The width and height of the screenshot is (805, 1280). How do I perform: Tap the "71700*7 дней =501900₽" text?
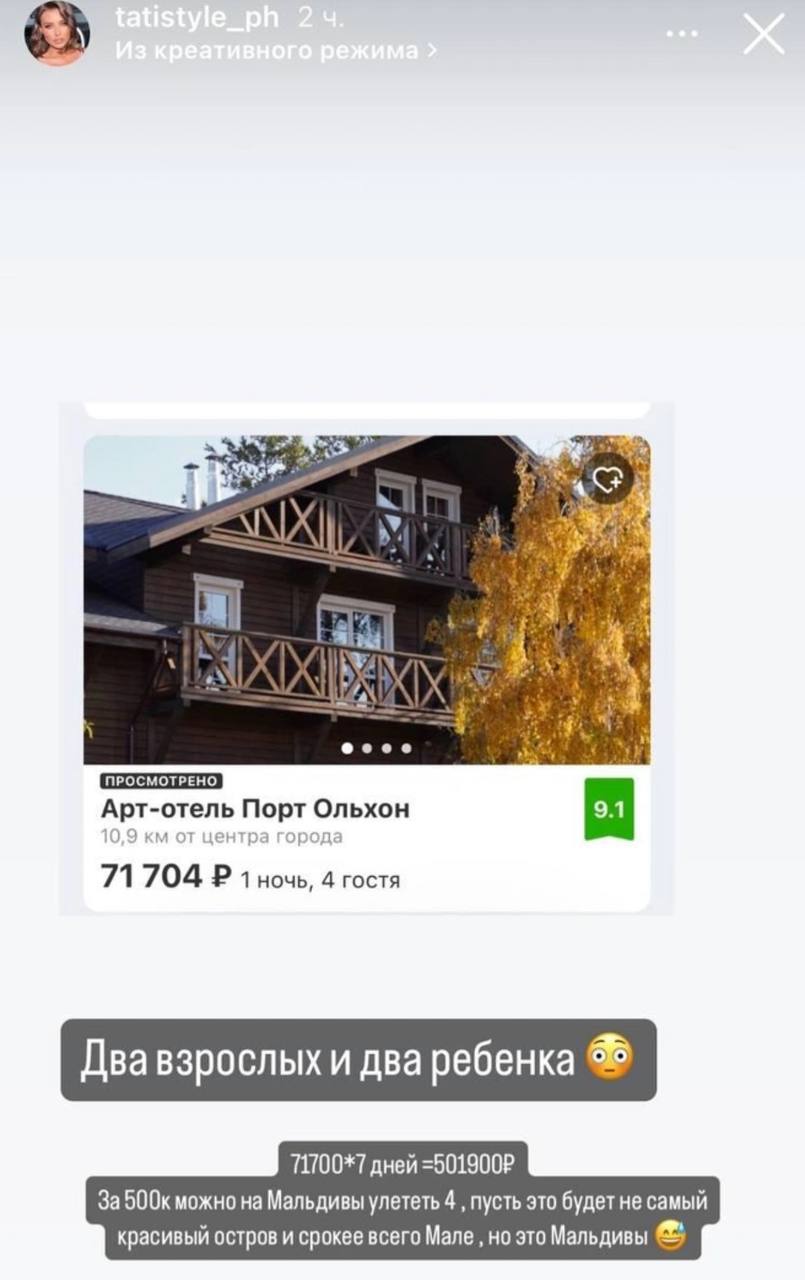[402, 1164]
